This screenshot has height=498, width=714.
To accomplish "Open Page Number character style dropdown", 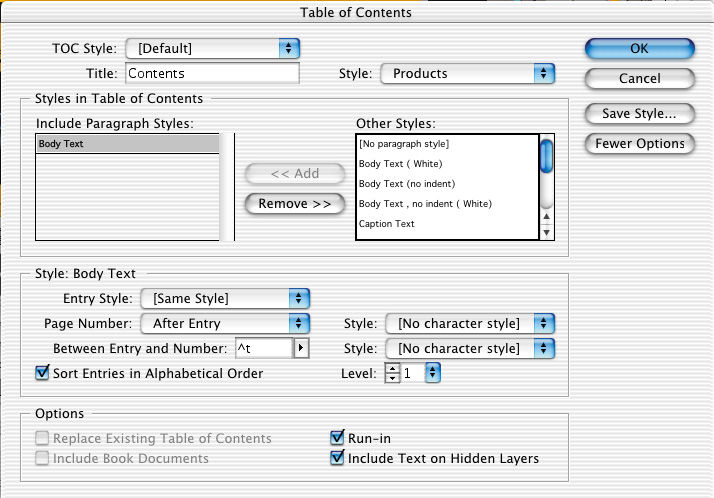I will pos(468,323).
